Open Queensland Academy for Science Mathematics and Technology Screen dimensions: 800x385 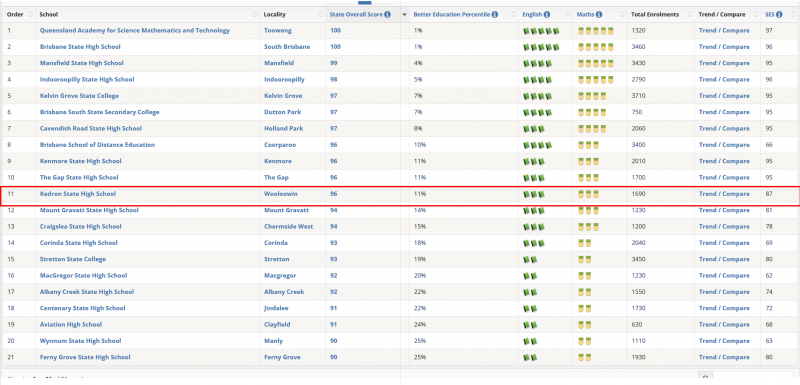coord(135,31)
